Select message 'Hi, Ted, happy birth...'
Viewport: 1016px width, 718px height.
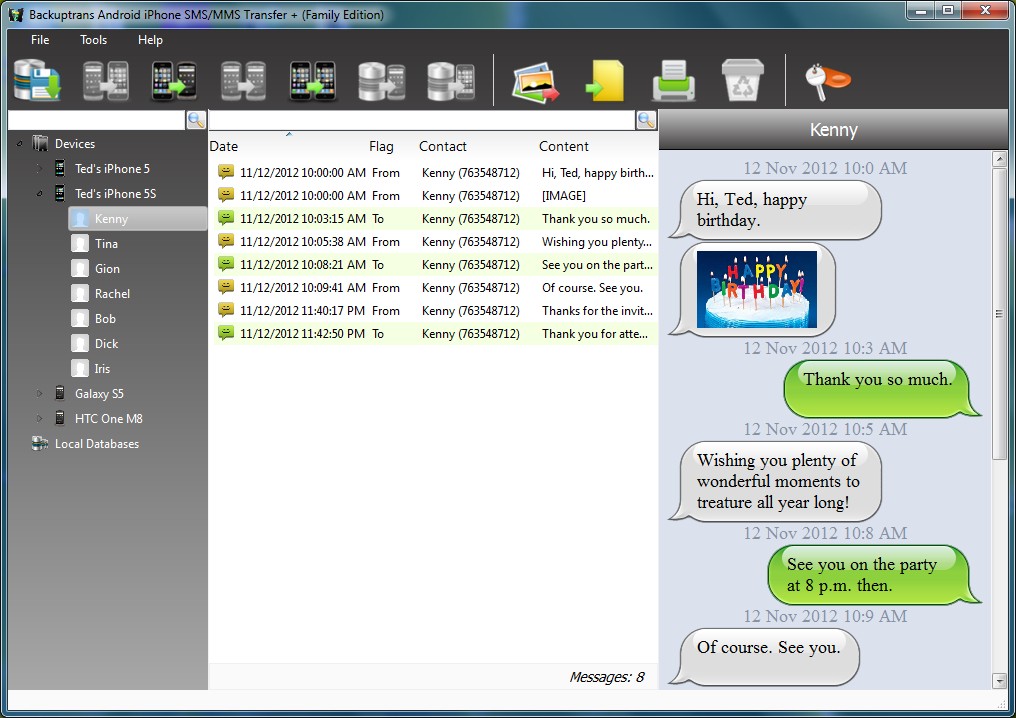click(x=433, y=172)
